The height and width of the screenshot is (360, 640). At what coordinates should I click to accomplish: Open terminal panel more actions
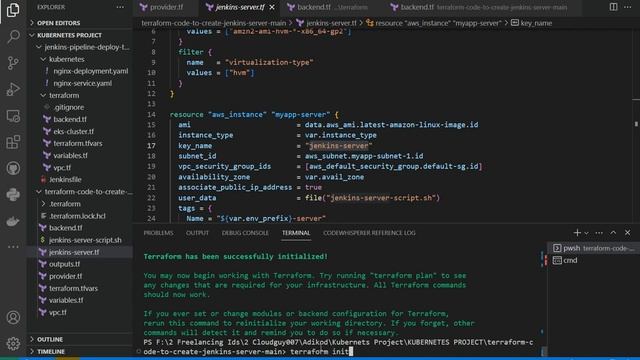click(599, 233)
